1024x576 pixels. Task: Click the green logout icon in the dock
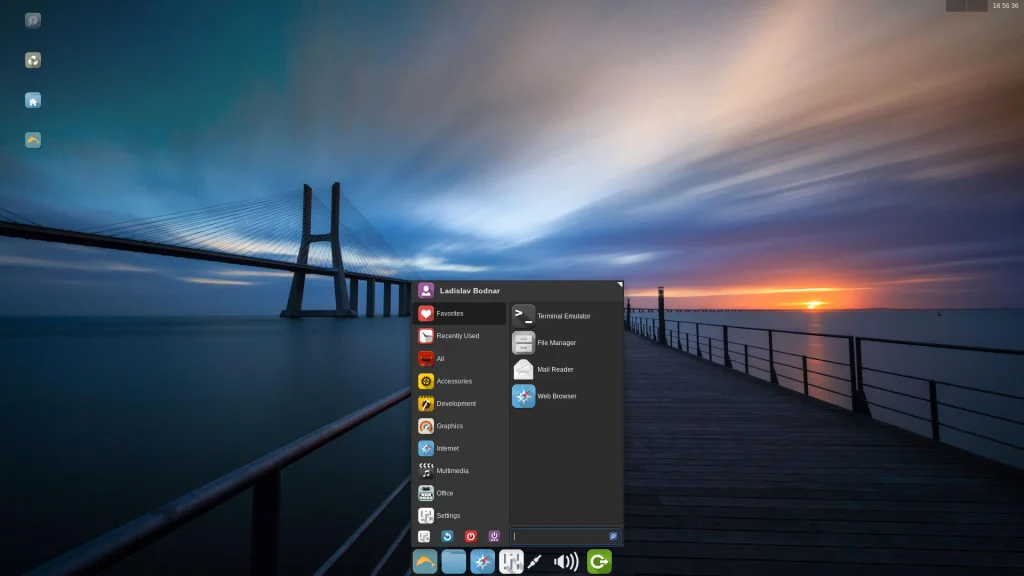[x=599, y=562]
